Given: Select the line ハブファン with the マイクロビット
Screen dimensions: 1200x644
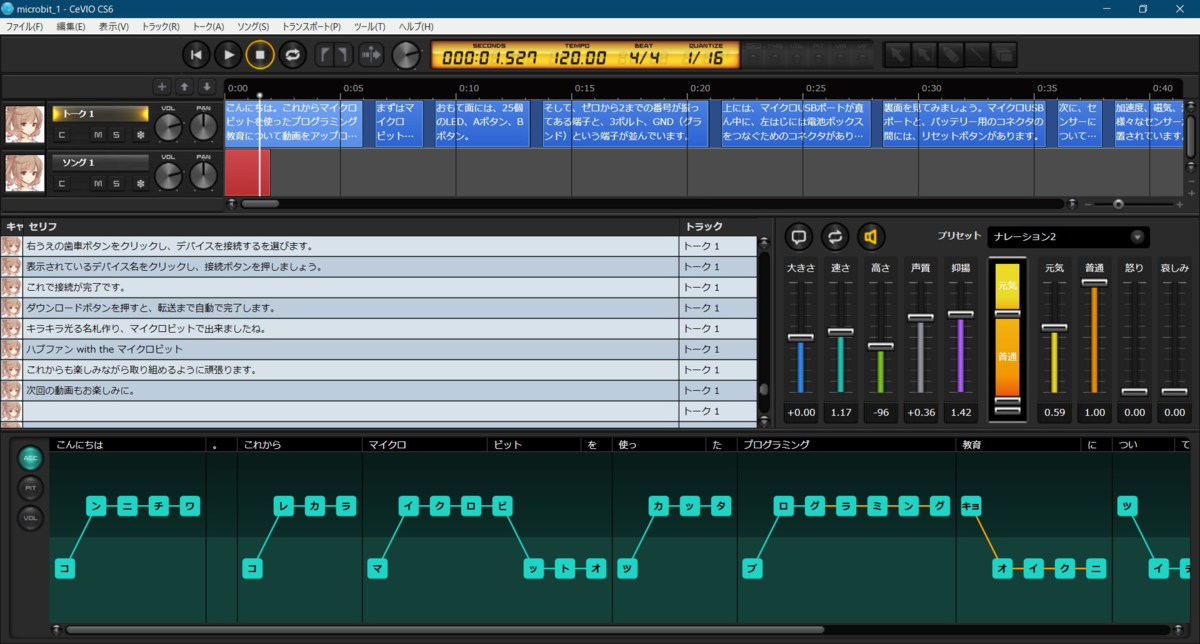Looking at the screenshot, I should pyautogui.click(x=351, y=349).
